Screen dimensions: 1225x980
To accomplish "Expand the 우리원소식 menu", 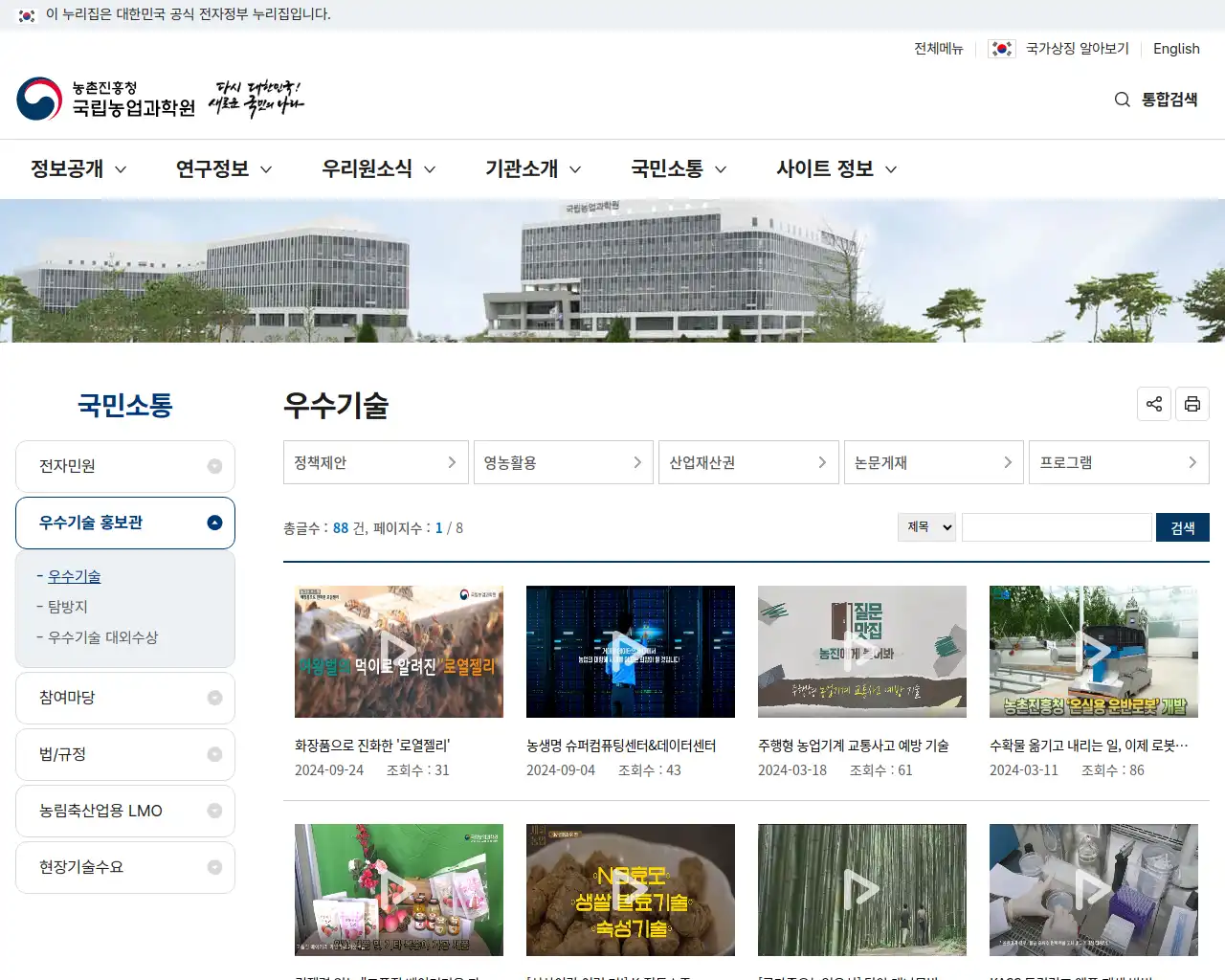I will [379, 169].
